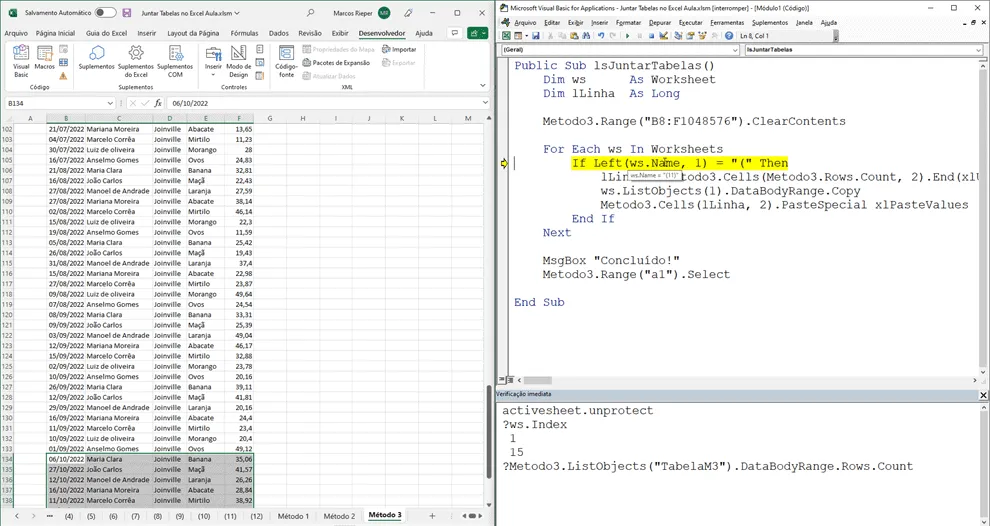This screenshot has width=990, height=526.
Task: Paste using VBA toolbar clipboard icon
Action: pyautogui.click(x=574, y=36)
